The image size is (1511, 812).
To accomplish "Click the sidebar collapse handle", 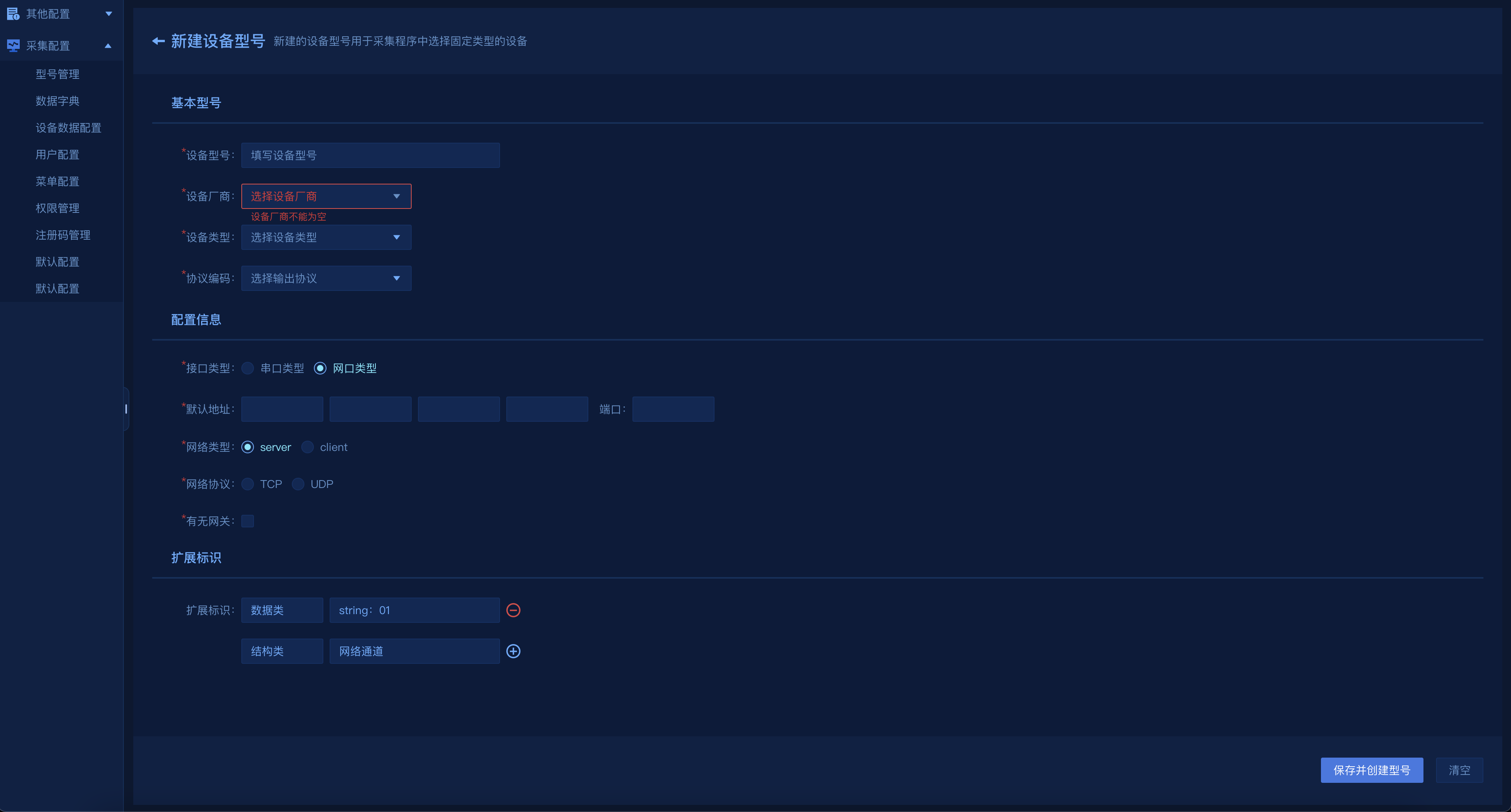I will tap(125, 409).
